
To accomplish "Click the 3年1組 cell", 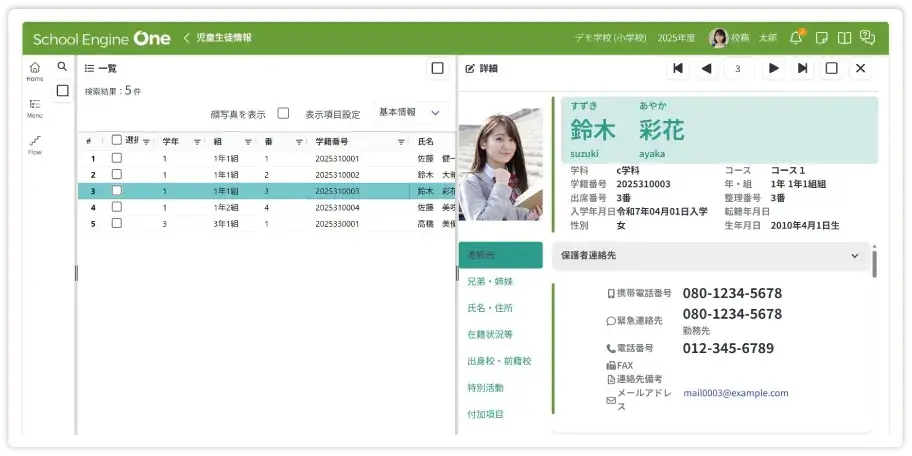I will coord(226,223).
